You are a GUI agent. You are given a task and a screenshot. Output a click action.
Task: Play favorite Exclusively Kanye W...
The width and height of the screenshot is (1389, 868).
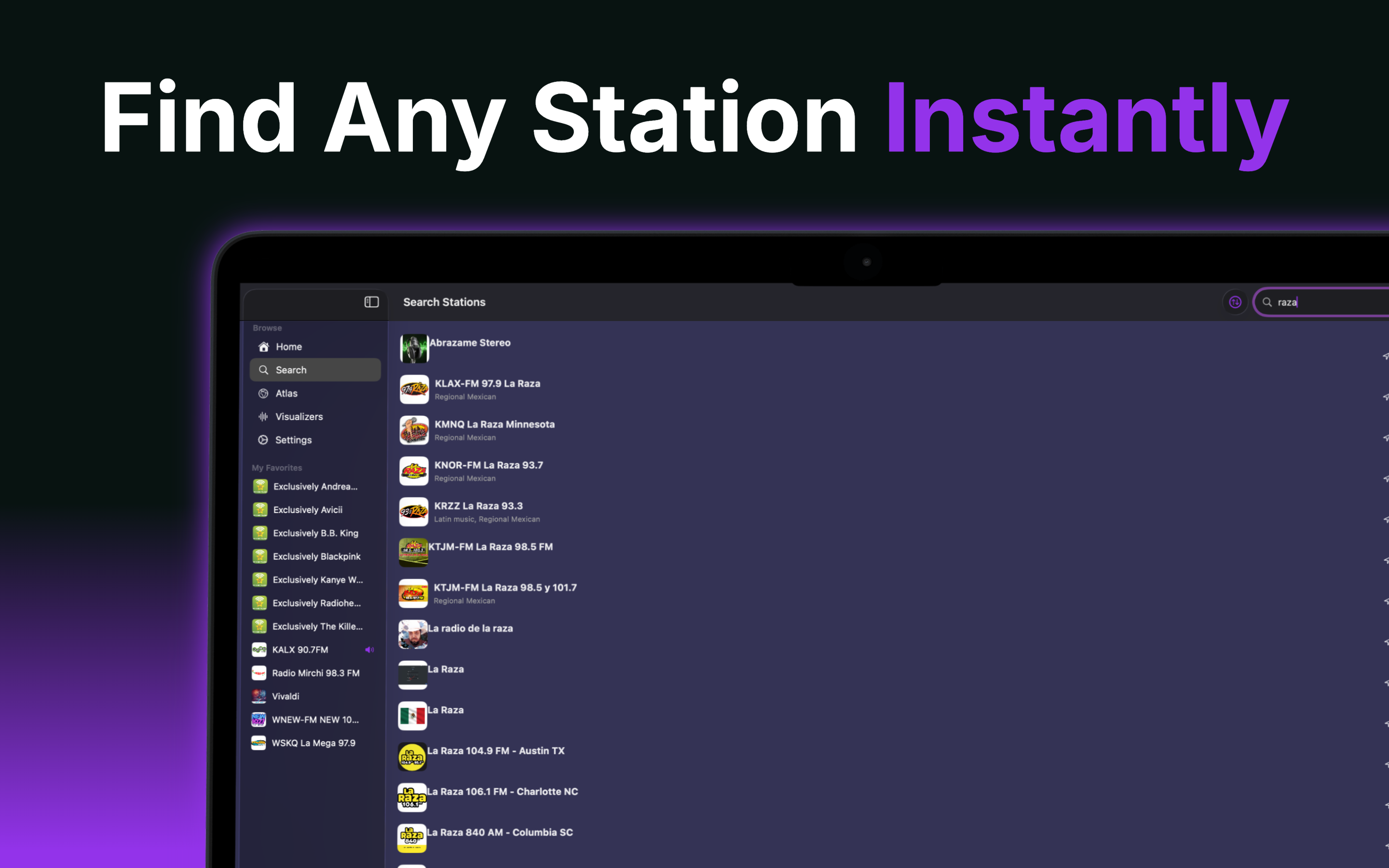click(314, 580)
